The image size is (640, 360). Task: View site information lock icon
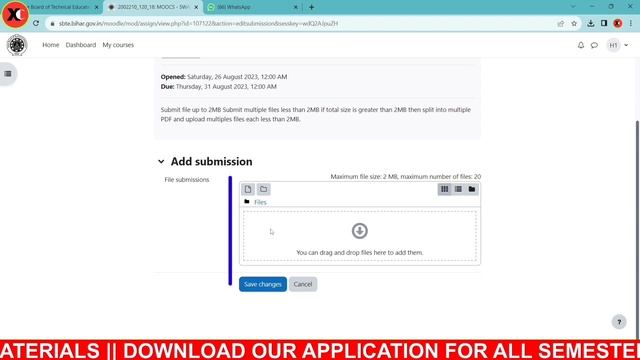pos(52,24)
